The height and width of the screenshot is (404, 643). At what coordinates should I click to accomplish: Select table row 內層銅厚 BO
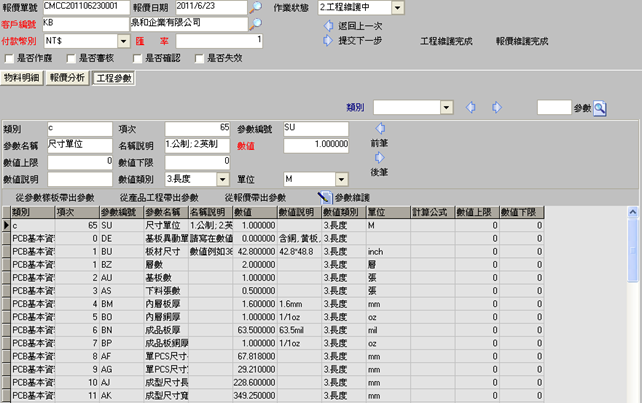pyautogui.click(x=273, y=317)
